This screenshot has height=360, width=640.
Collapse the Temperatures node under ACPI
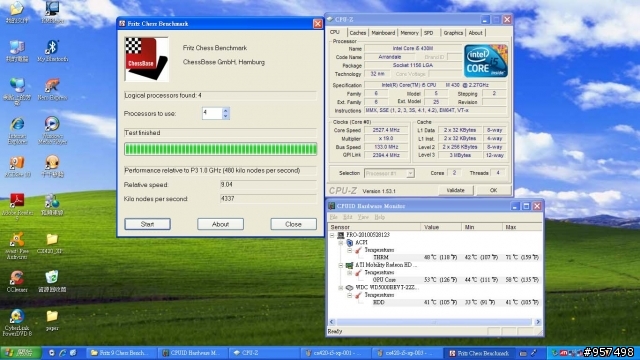350,250
